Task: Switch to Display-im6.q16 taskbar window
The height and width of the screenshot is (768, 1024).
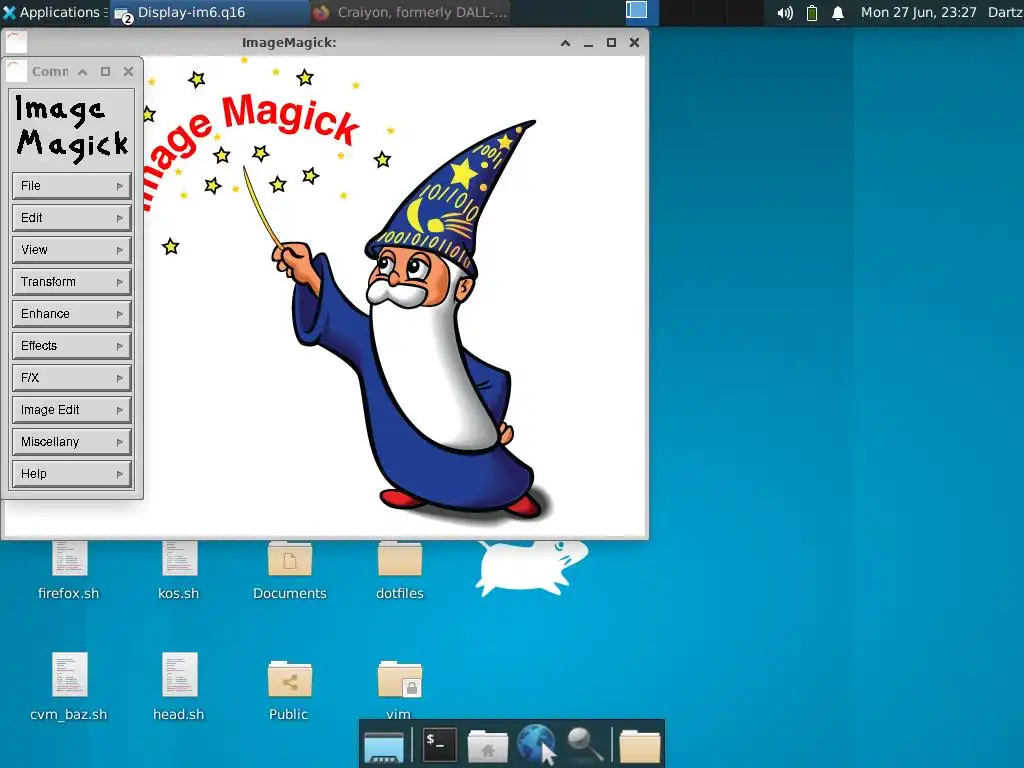Action: (x=210, y=12)
